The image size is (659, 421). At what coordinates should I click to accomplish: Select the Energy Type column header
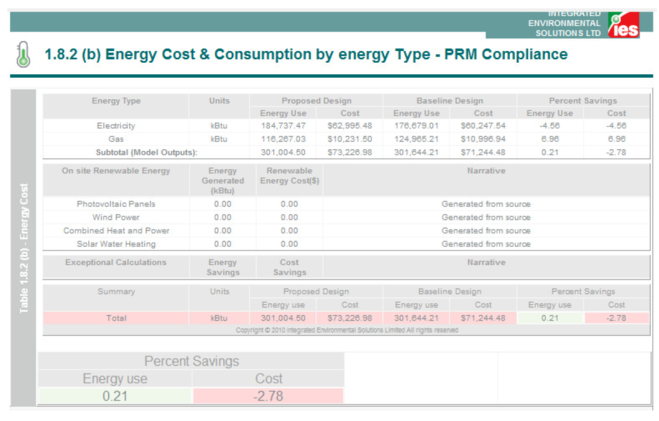click(116, 101)
